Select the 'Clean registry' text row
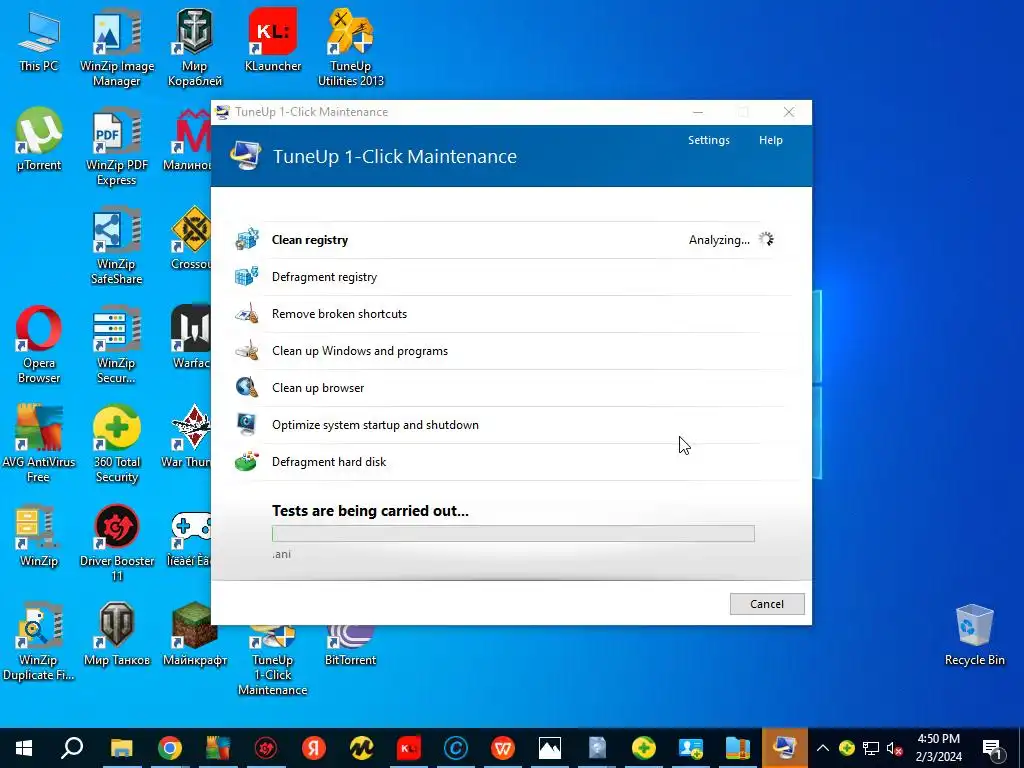 click(x=310, y=240)
